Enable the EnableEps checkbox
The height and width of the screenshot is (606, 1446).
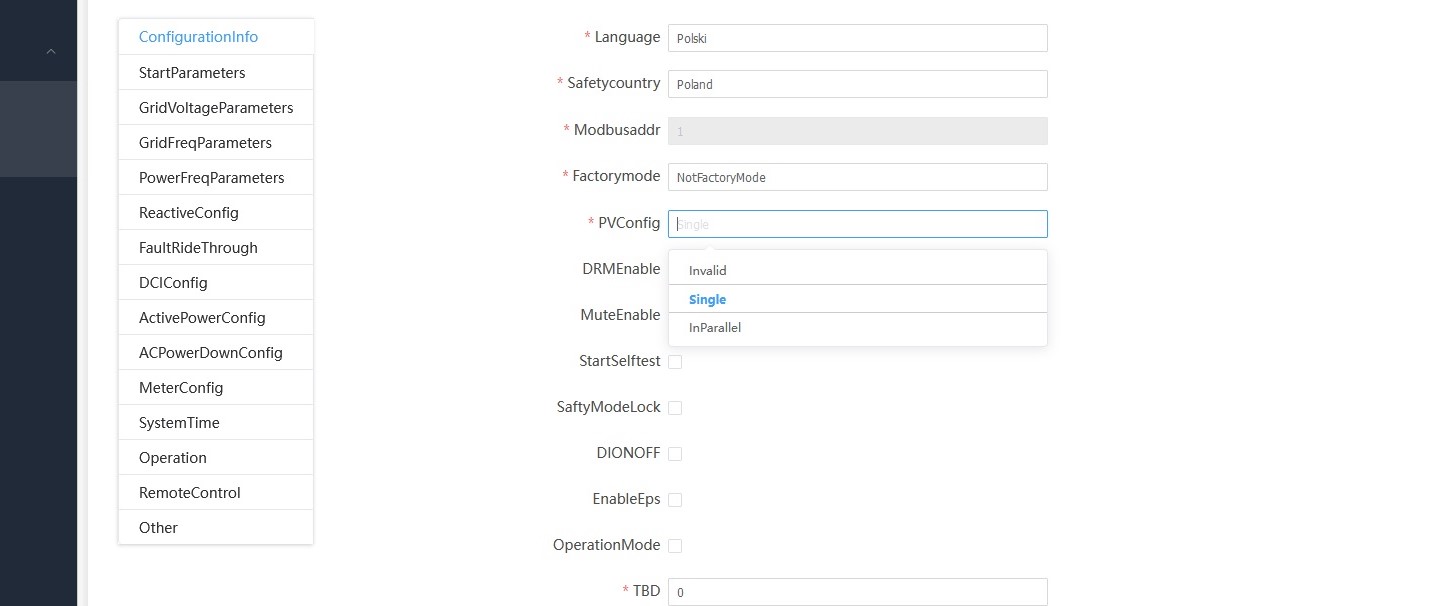[675, 500]
